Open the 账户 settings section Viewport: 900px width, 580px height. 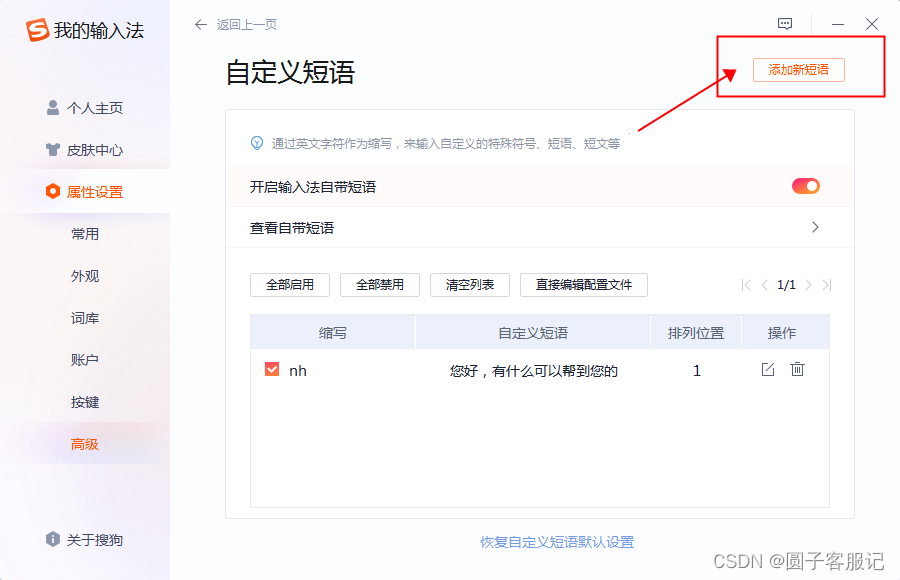point(85,360)
